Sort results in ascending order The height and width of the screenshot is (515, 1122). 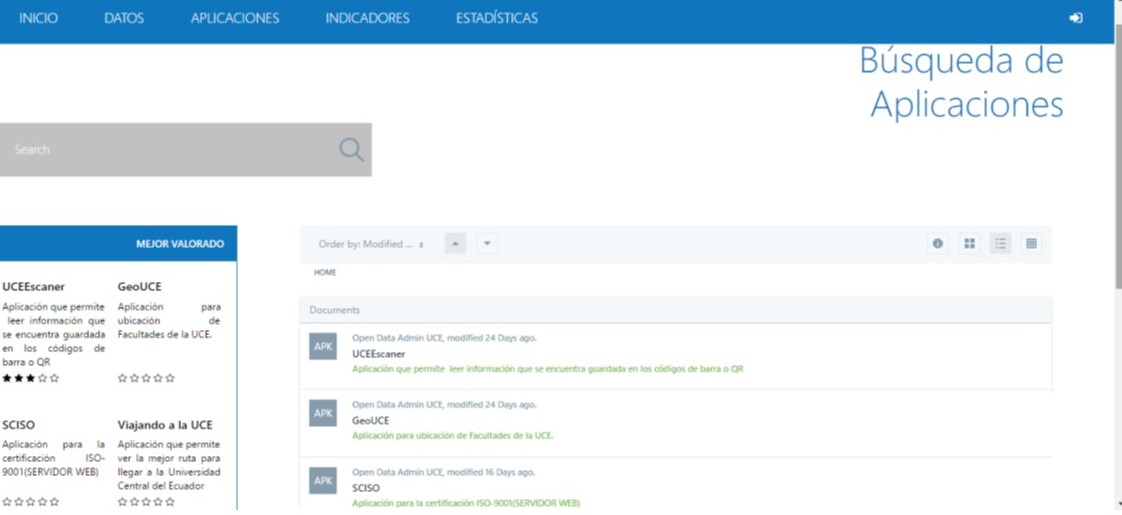click(455, 244)
